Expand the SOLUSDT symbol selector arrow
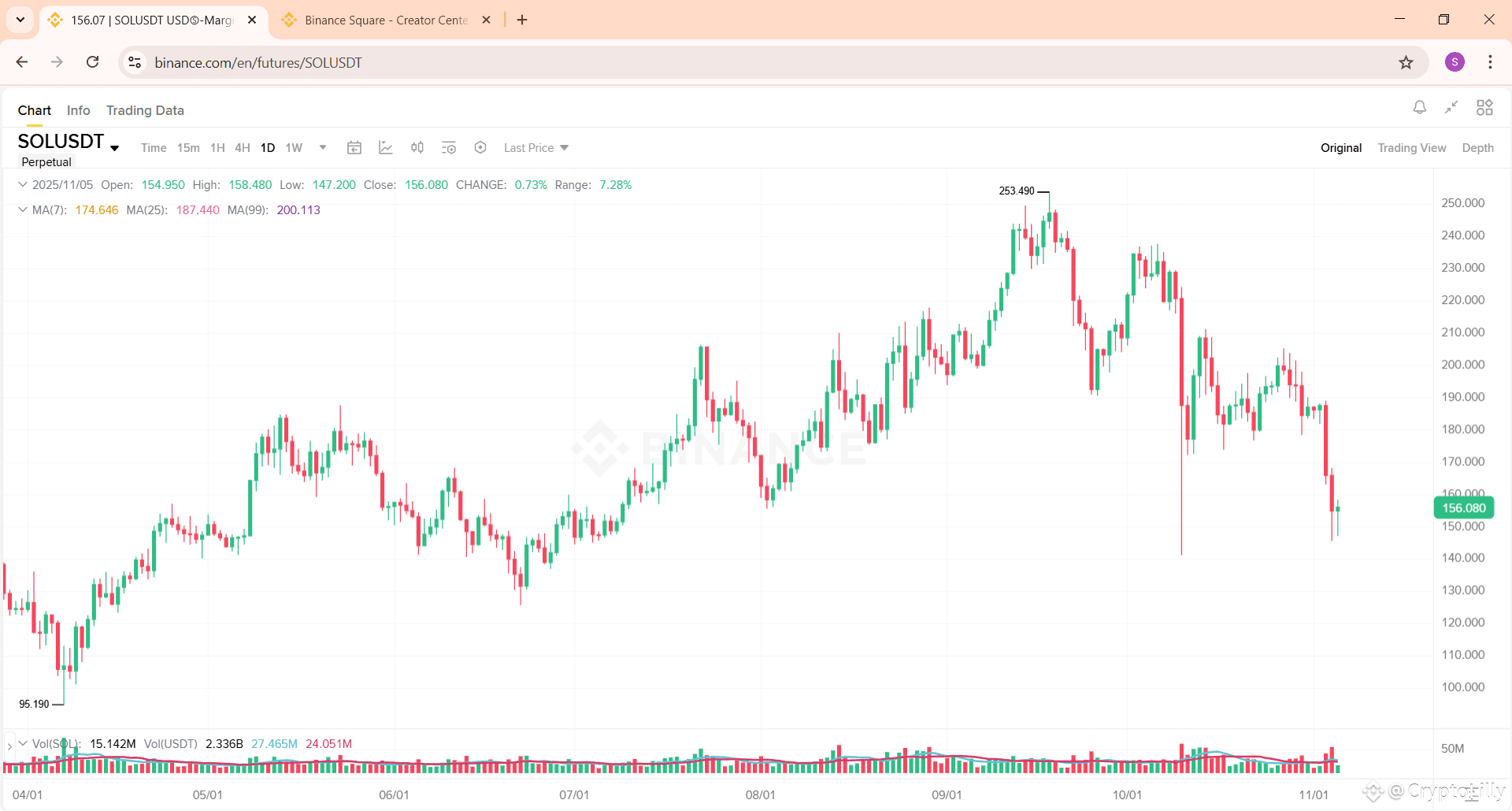This screenshot has height=811, width=1512. pos(115,147)
